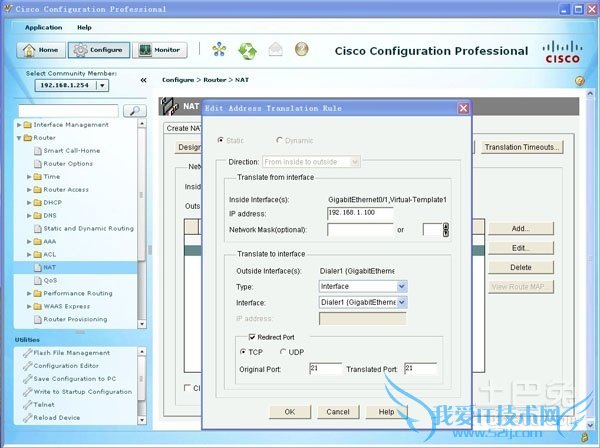Viewport: 600px width, 448px height.
Task: Click the manage community network icon
Action: point(219,49)
